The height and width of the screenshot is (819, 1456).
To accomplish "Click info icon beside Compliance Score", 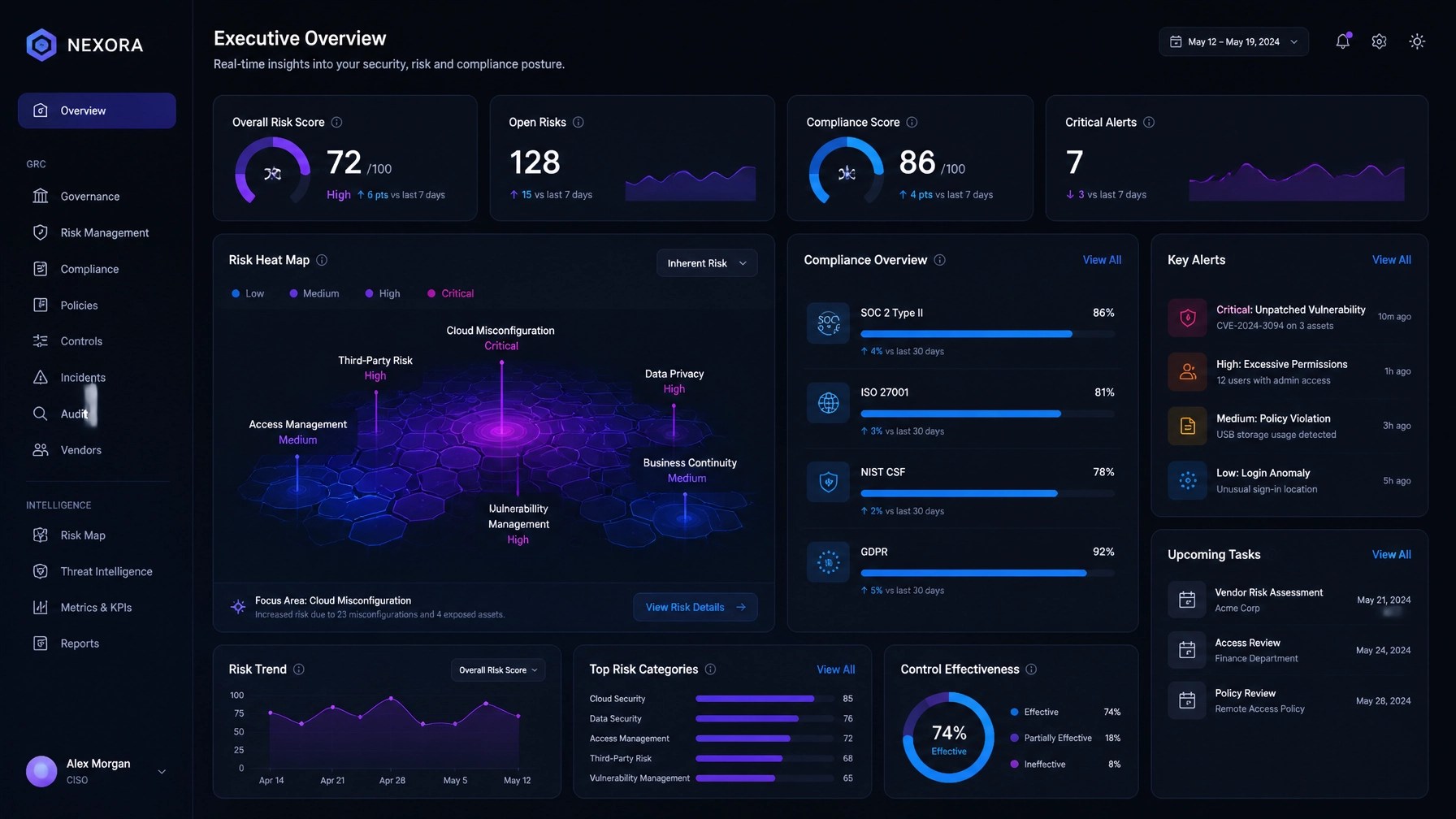I will coord(912,122).
